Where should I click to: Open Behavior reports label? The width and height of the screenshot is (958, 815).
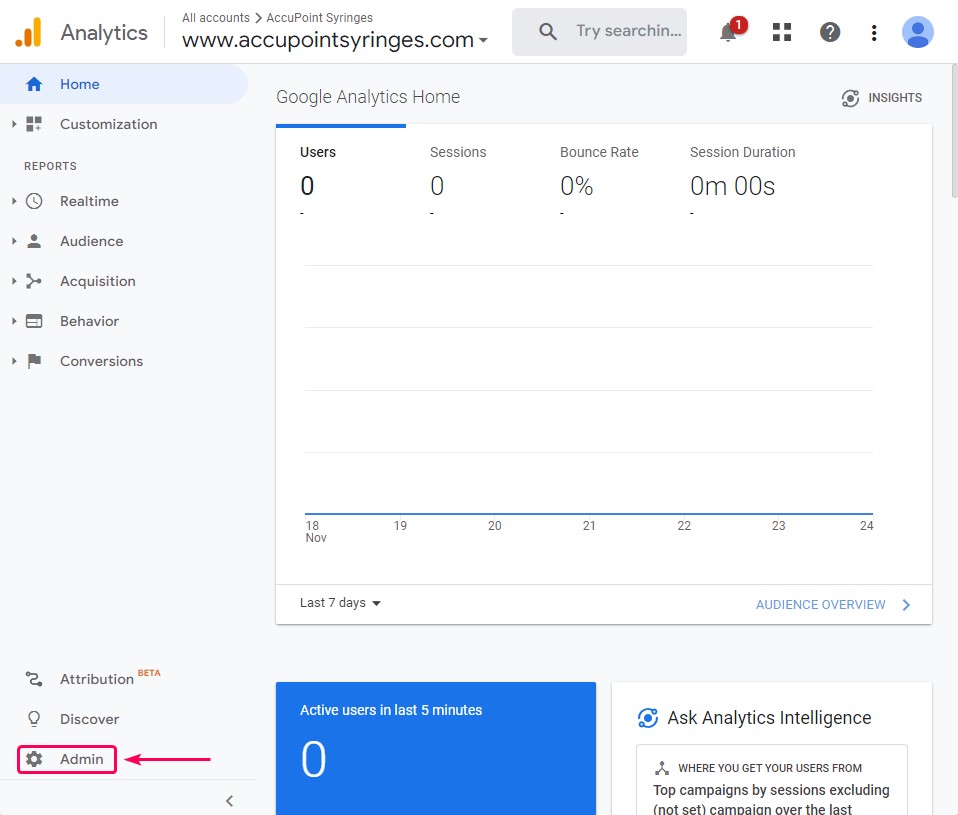tap(89, 321)
